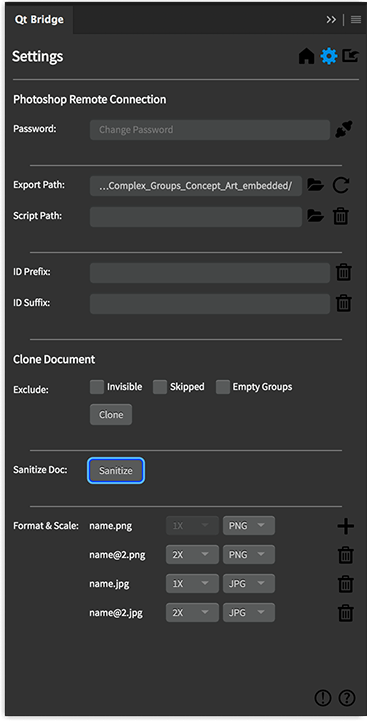
Task: Click the Format & Scale: label
Action: pyautogui.click(x=46, y=526)
